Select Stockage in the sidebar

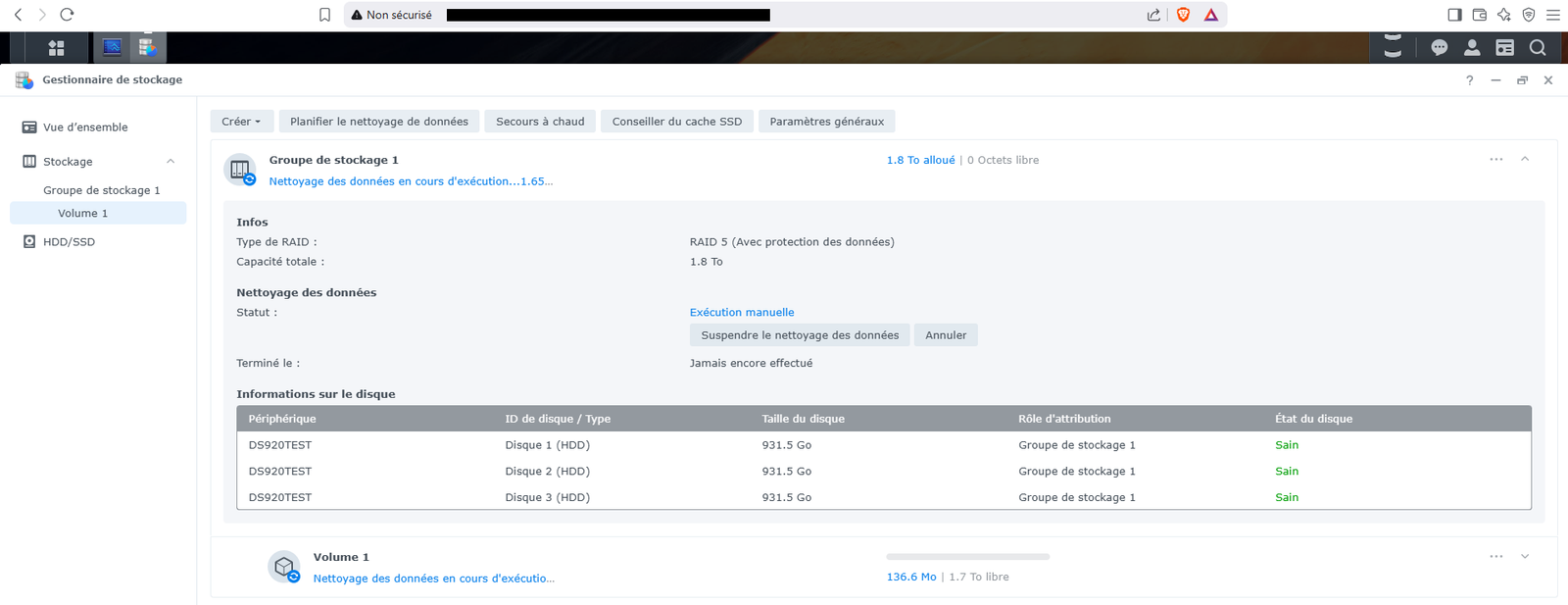point(98,162)
